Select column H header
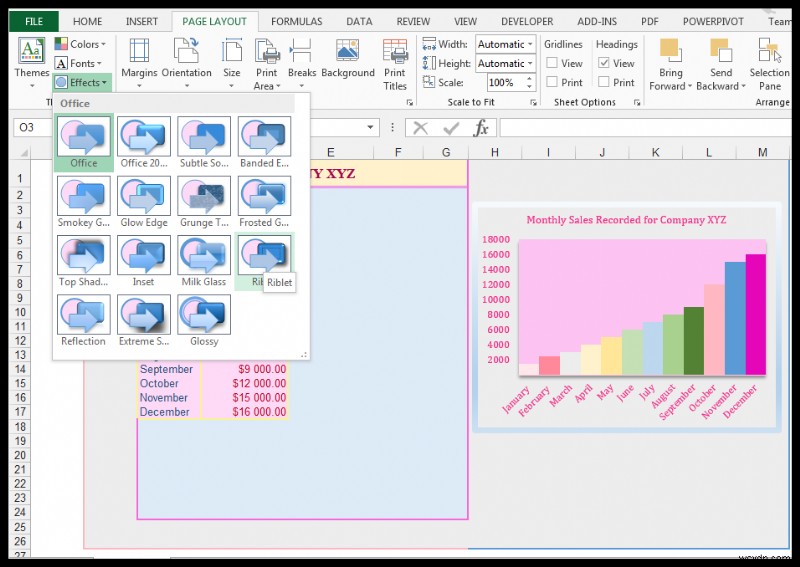This screenshot has height=567, width=800. click(x=494, y=152)
